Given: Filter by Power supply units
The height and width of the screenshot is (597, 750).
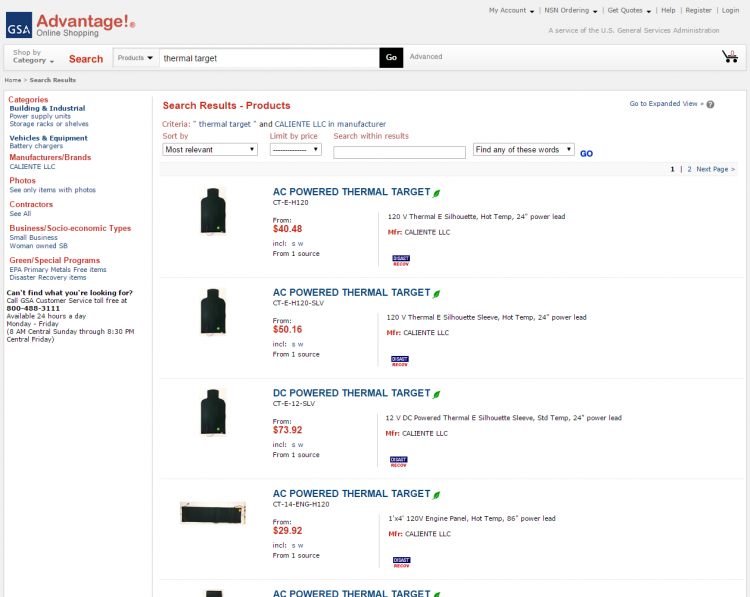Looking at the screenshot, I should click(40, 116).
